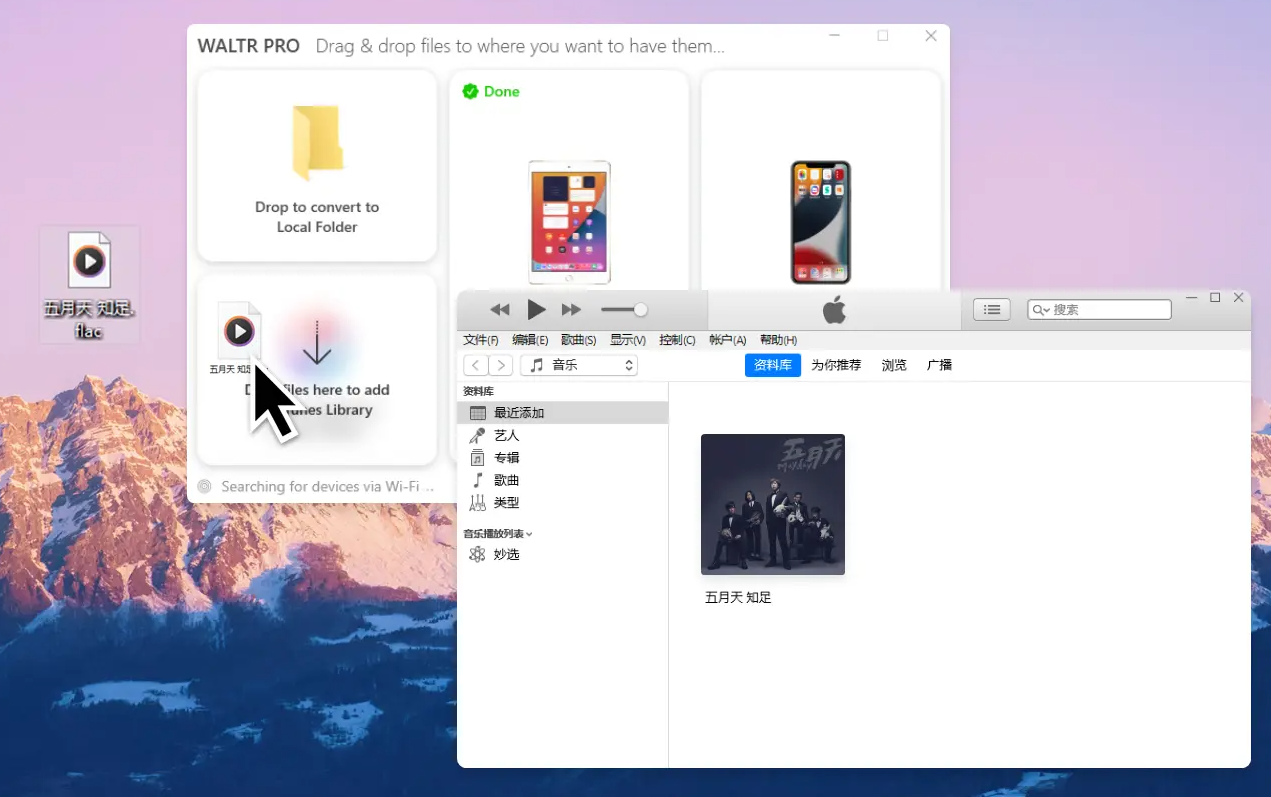The width and height of the screenshot is (1271, 797).
Task: Open the 文件(F) menu
Action: tap(481, 340)
